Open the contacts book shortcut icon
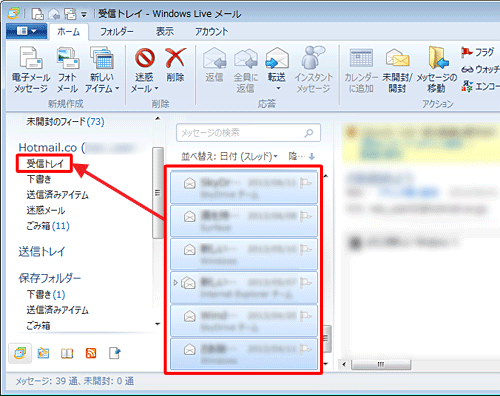Image resolution: width=500 pixels, height=396 pixels. pyautogui.click(x=67, y=353)
